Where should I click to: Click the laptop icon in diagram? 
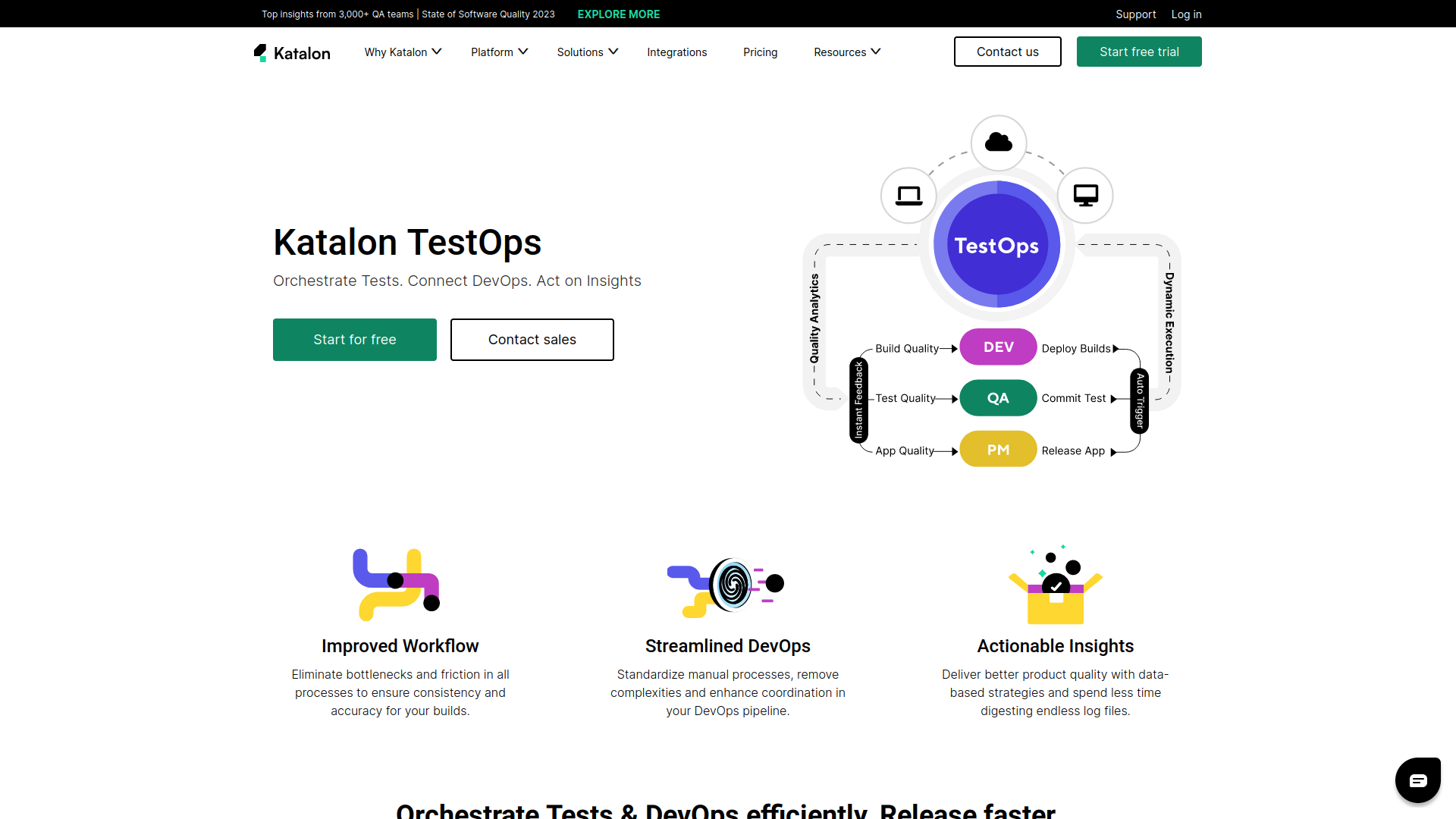pos(908,196)
